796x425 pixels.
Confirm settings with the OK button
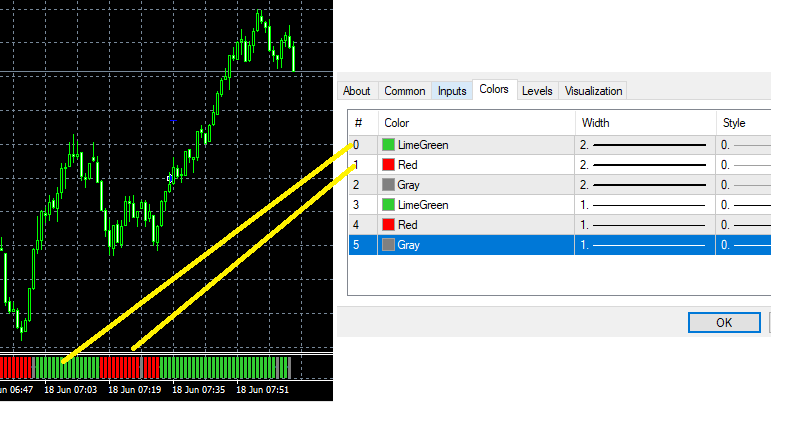click(x=724, y=322)
